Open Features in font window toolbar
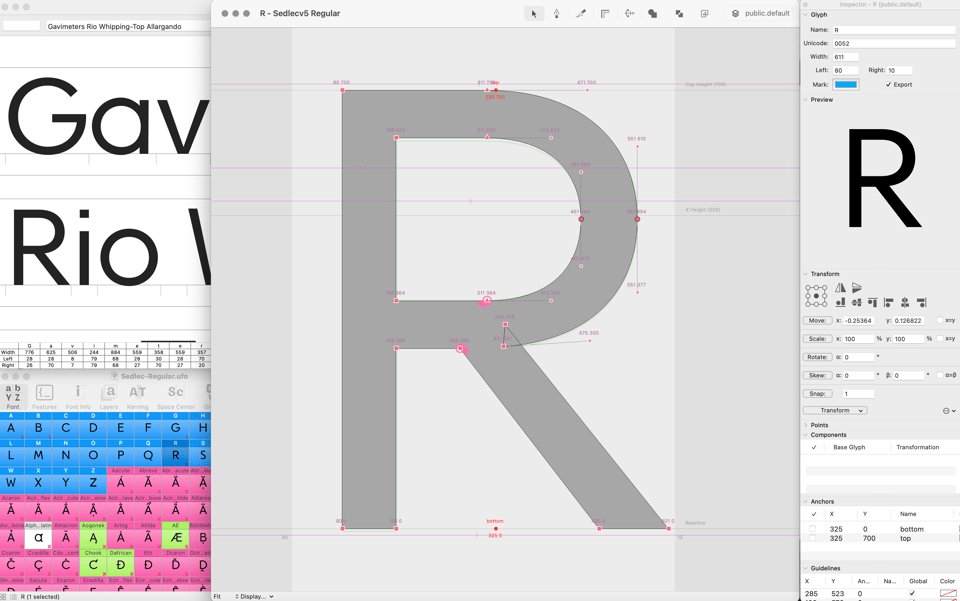The width and height of the screenshot is (960, 601). 45,396
